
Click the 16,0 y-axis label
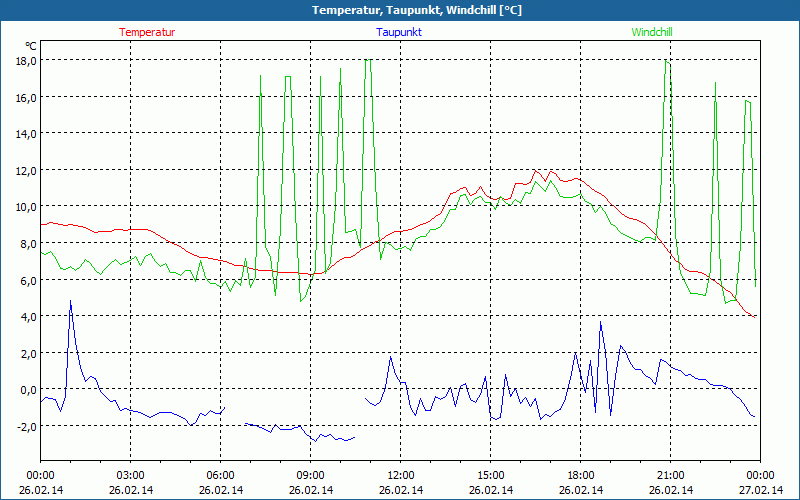[26, 97]
